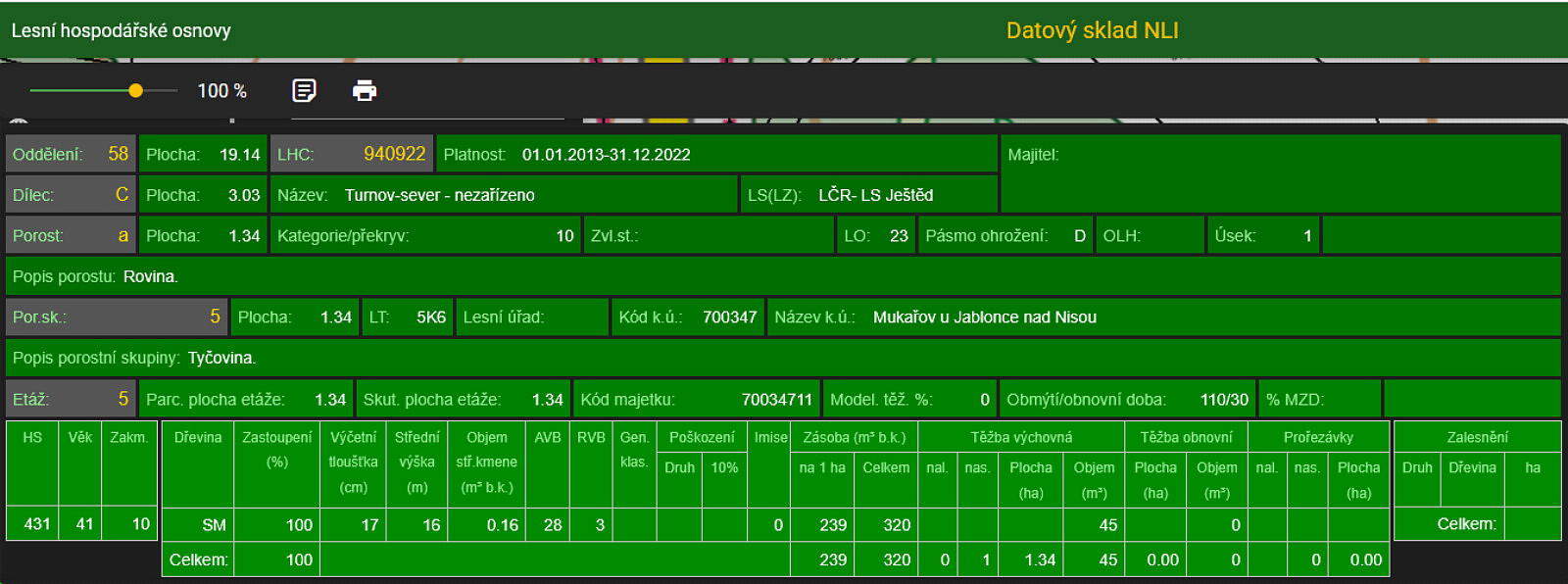Click Dílec Plocha value 3.03
This screenshot has height=584, width=1568.
[x=244, y=195]
